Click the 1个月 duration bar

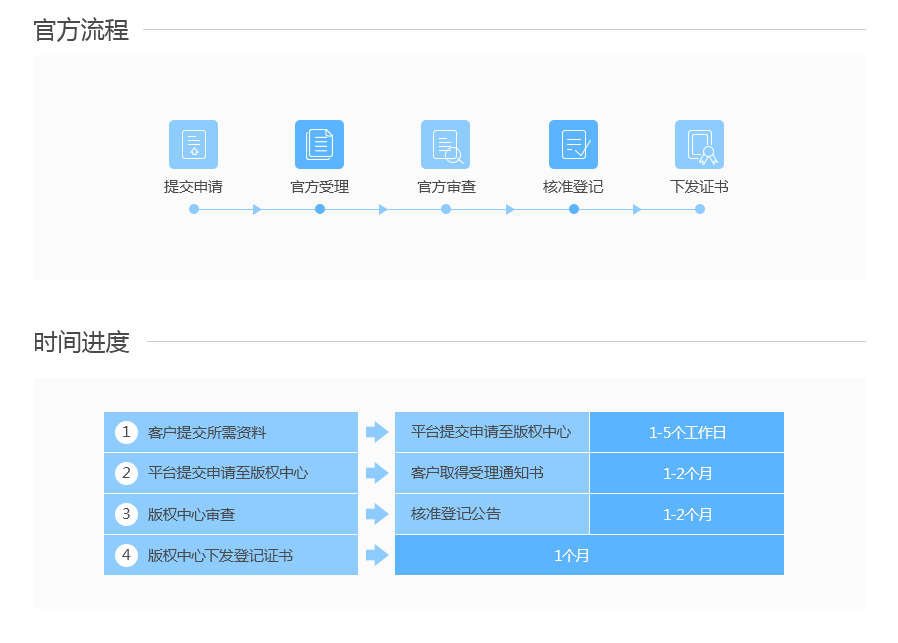(589, 555)
